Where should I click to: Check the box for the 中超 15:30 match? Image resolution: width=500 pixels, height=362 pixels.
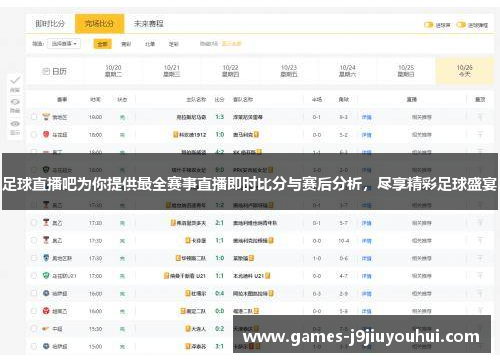tap(34, 329)
